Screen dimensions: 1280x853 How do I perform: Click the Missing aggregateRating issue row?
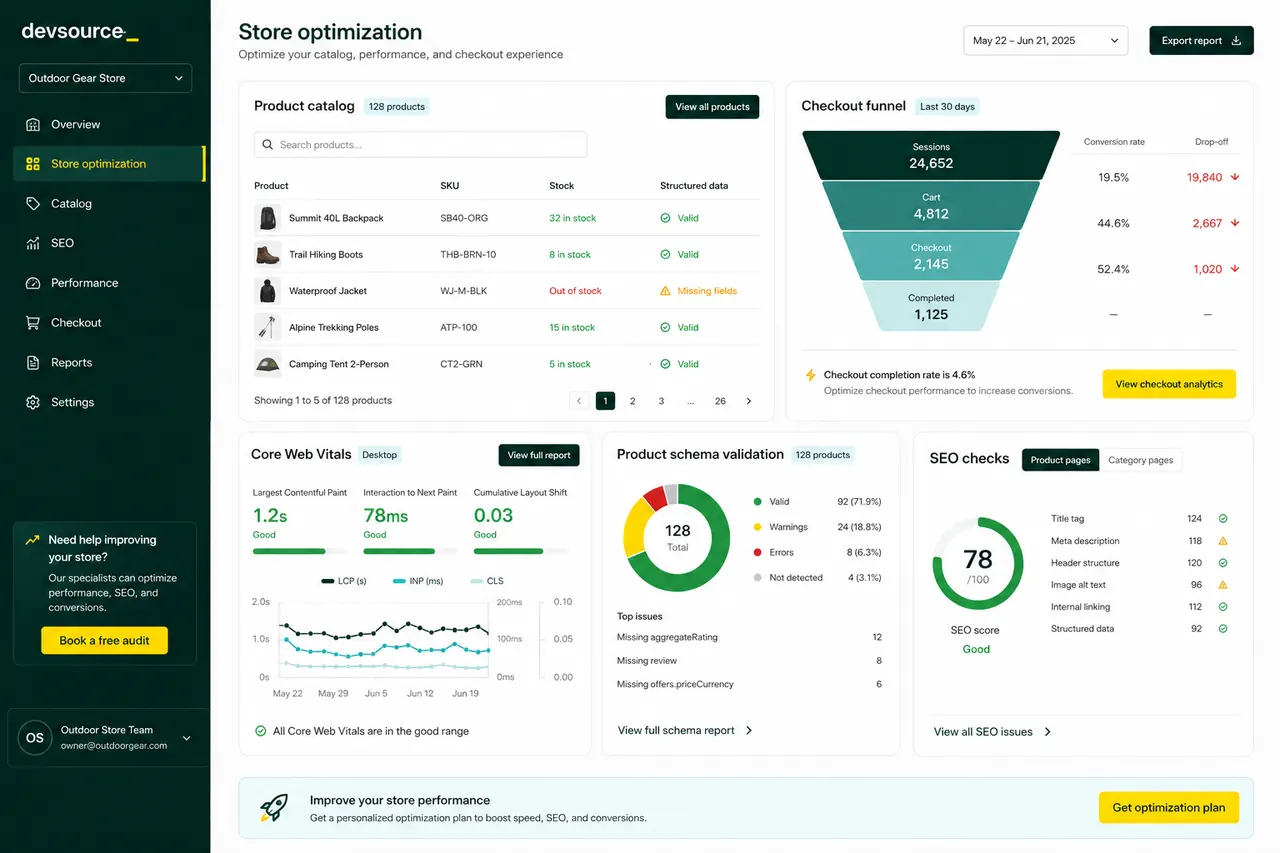click(749, 637)
